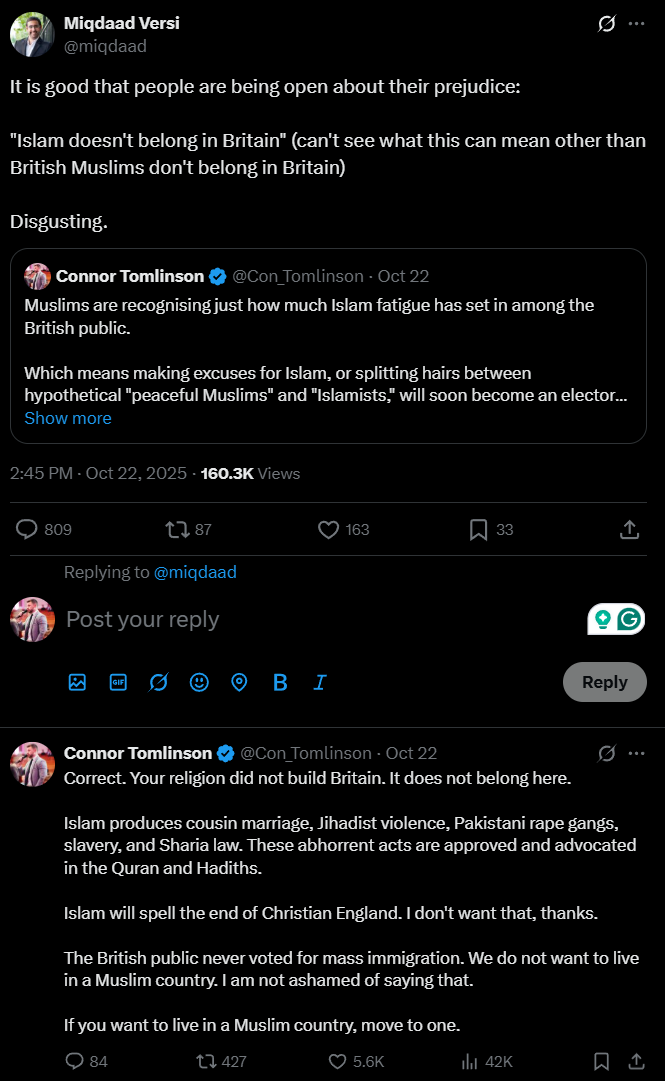The height and width of the screenshot is (1081, 665).
Task: Like Connor Tomlinson's reply with 5.6K likes
Action: [339, 1061]
